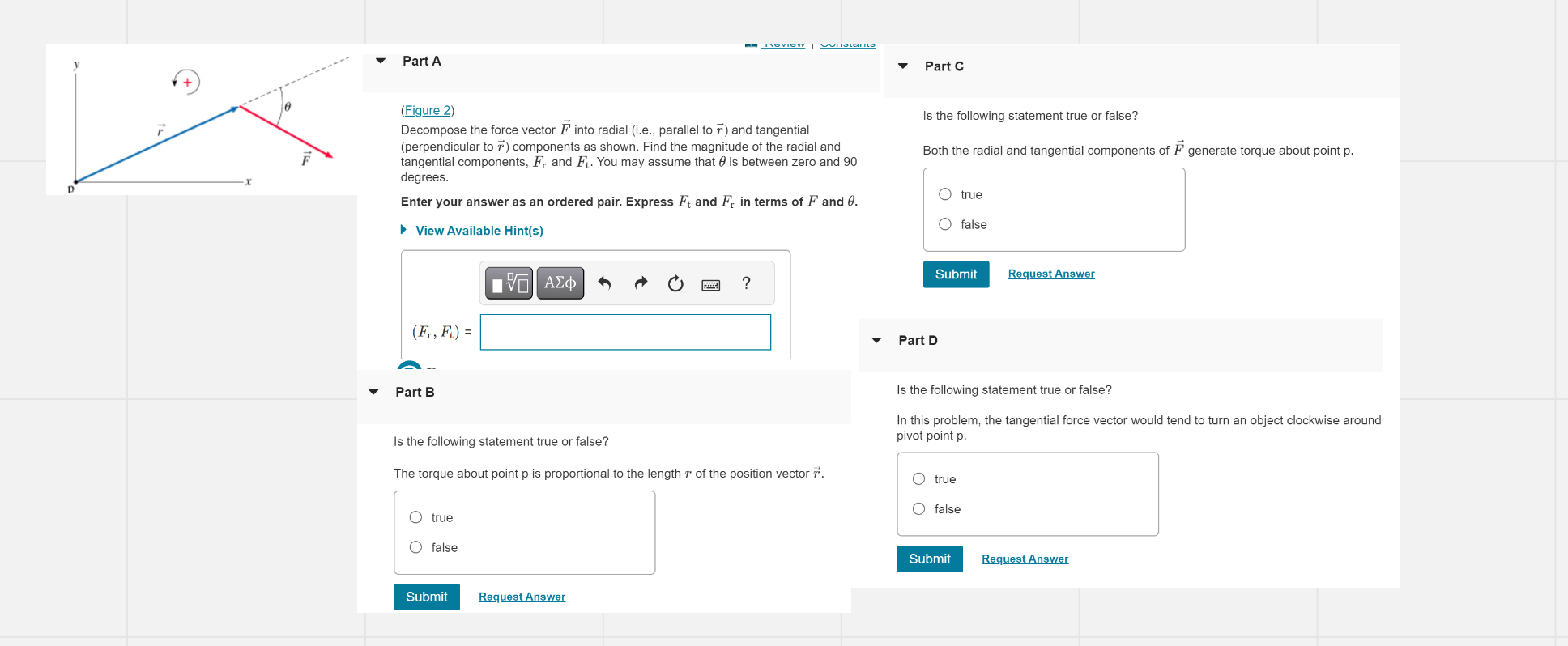Expand View Available Hint(s)

[472, 231]
